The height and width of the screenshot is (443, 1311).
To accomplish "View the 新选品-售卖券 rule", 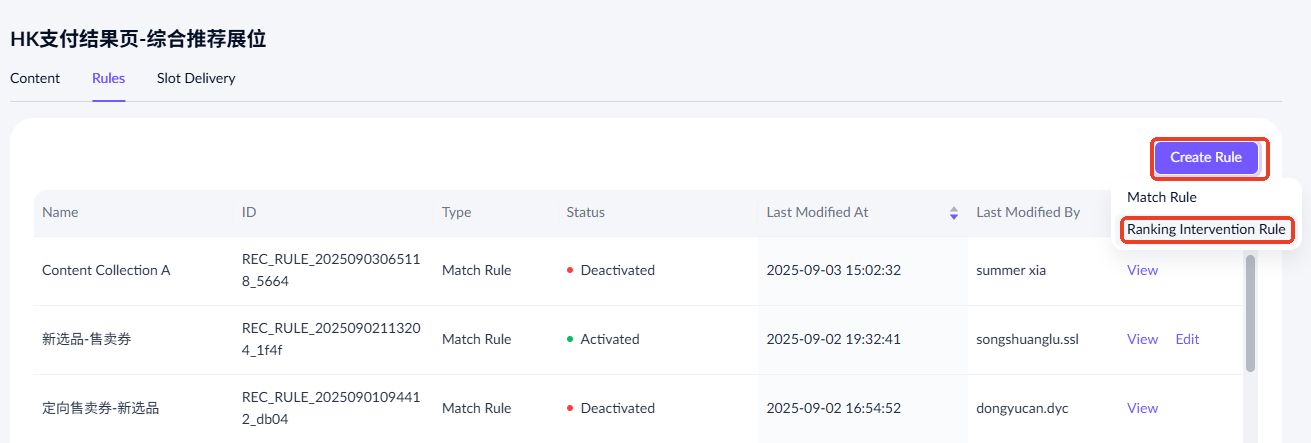I will pos(1142,339).
